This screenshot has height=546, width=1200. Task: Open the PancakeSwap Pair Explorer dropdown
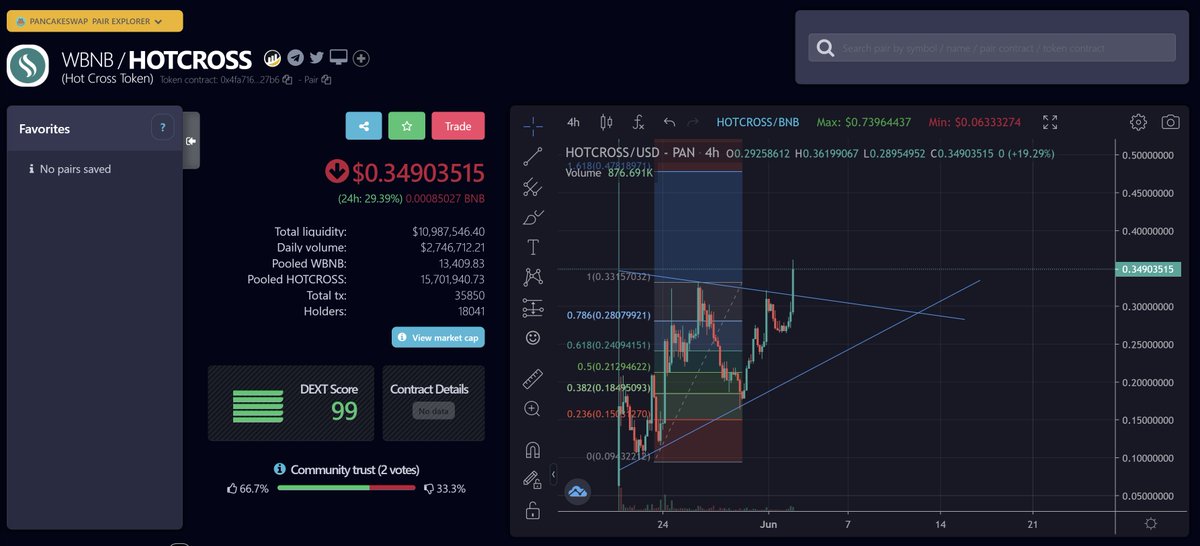(x=94, y=21)
